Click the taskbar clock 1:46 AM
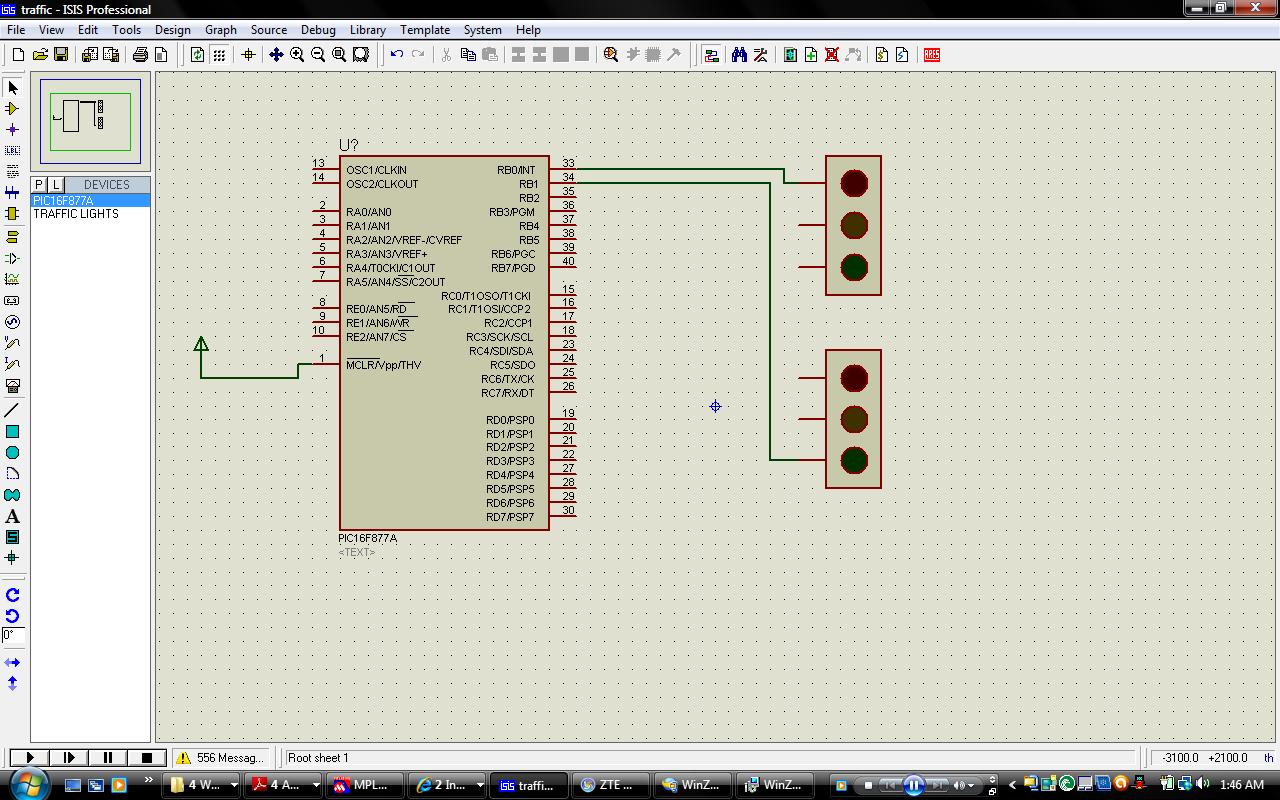 pyautogui.click(x=1241, y=785)
